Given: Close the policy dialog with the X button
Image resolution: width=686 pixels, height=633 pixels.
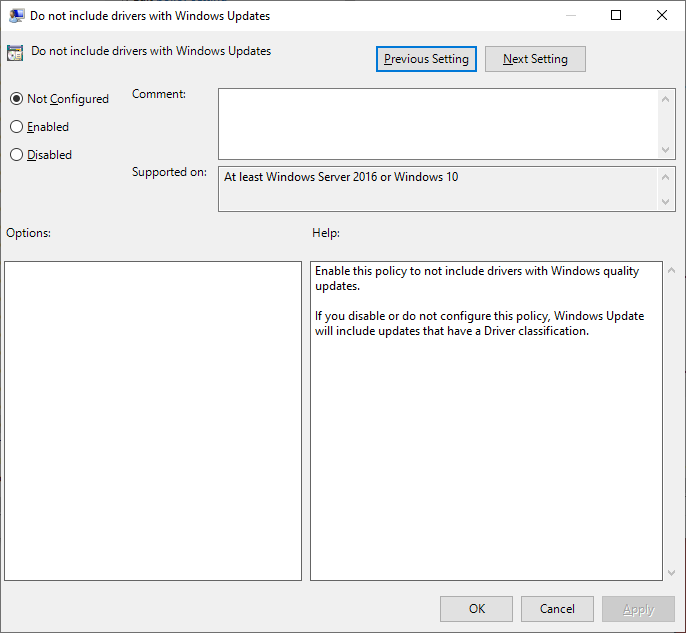Looking at the screenshot, I should (662, 16).
